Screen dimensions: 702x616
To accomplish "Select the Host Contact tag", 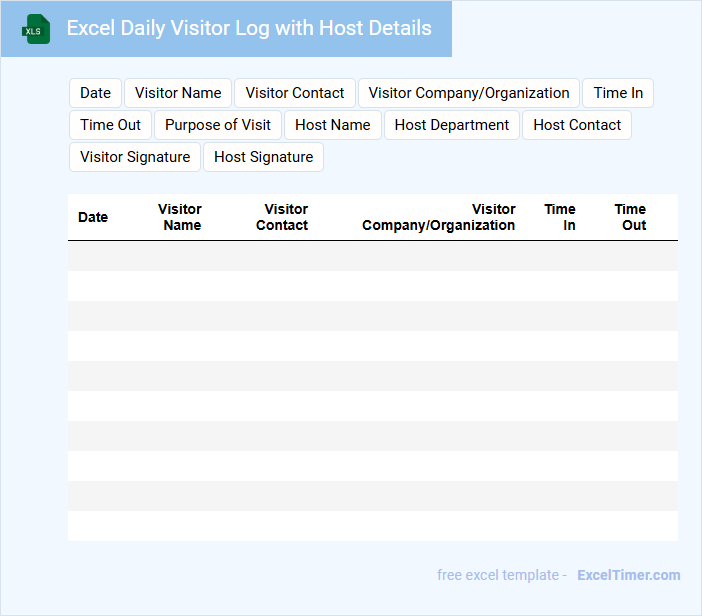I will (x=577, y=125).
